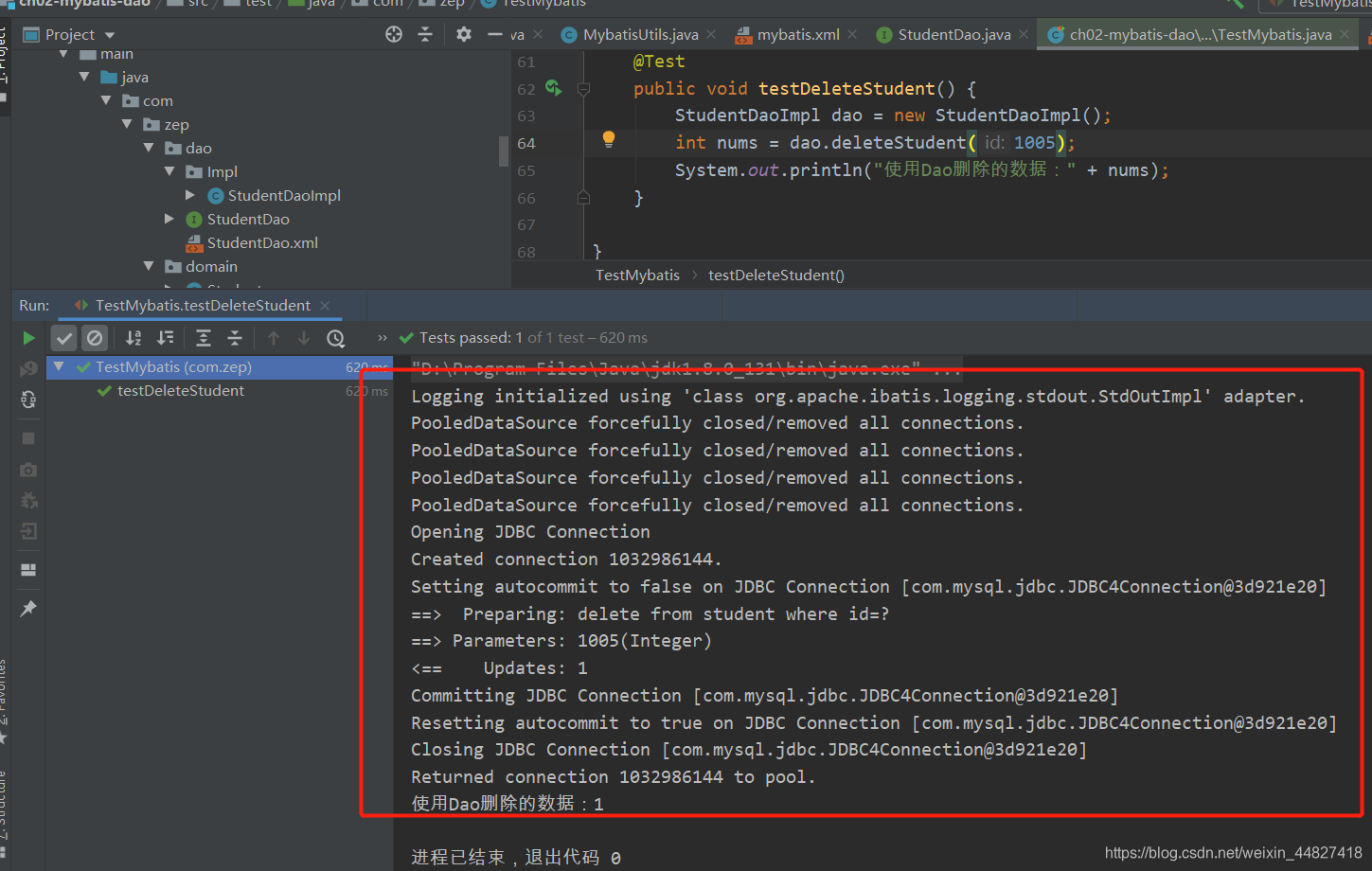Jump to previous failed test arrow
The image size is (1372, 871).
274,338
